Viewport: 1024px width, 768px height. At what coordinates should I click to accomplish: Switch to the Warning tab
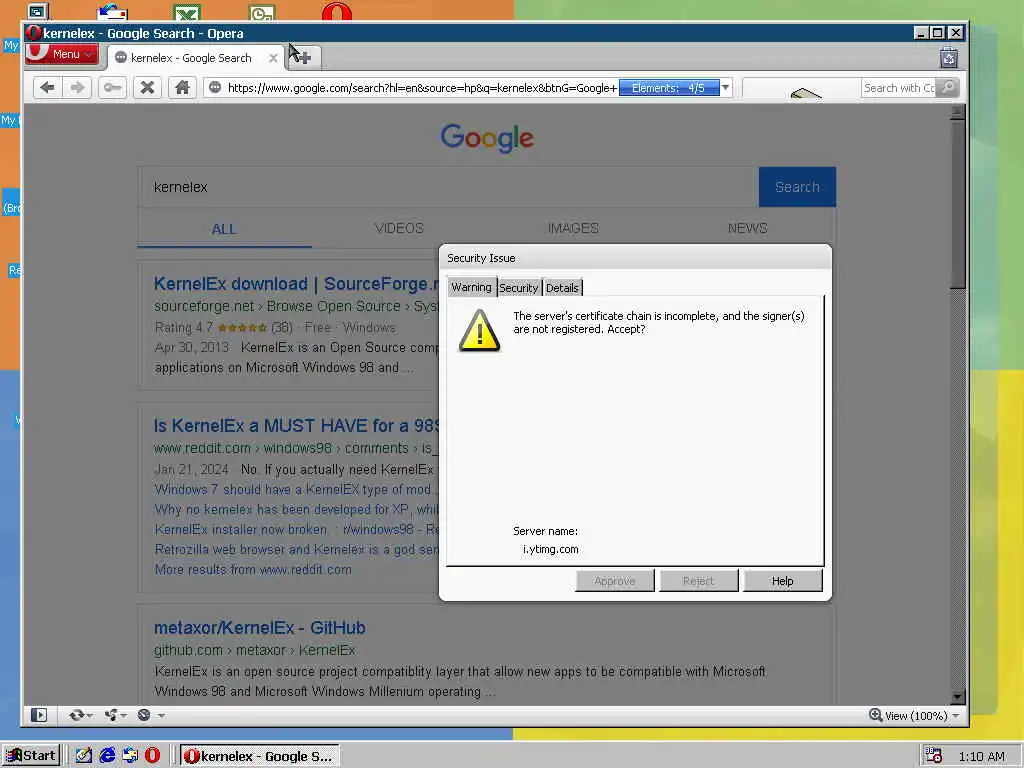click(472, 287)
